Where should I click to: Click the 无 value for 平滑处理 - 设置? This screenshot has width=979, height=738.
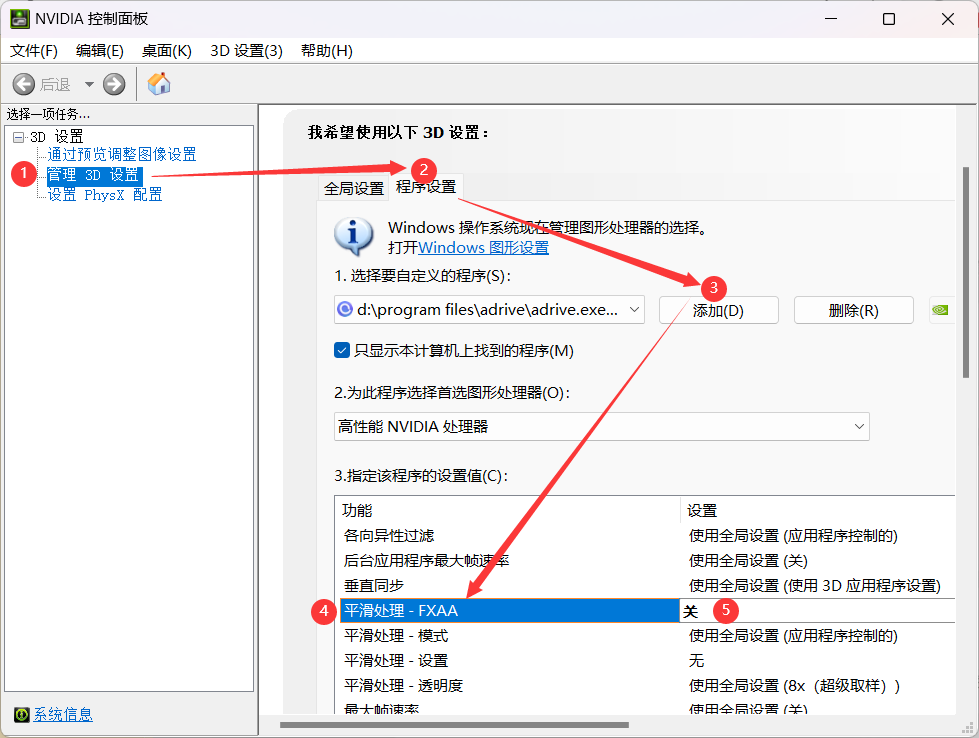(x=696, y=661)
